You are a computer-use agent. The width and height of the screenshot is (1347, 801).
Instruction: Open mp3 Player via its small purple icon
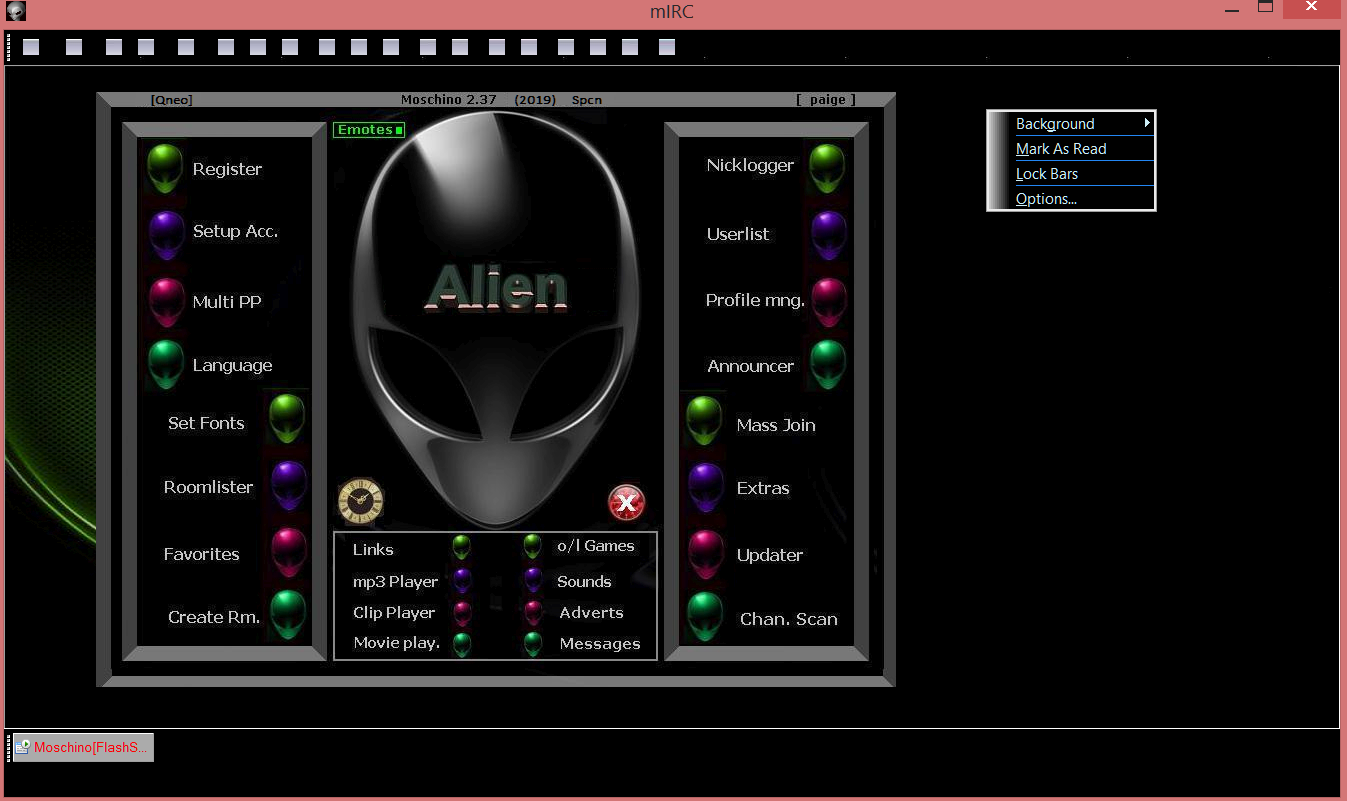[x=462, y=581]
